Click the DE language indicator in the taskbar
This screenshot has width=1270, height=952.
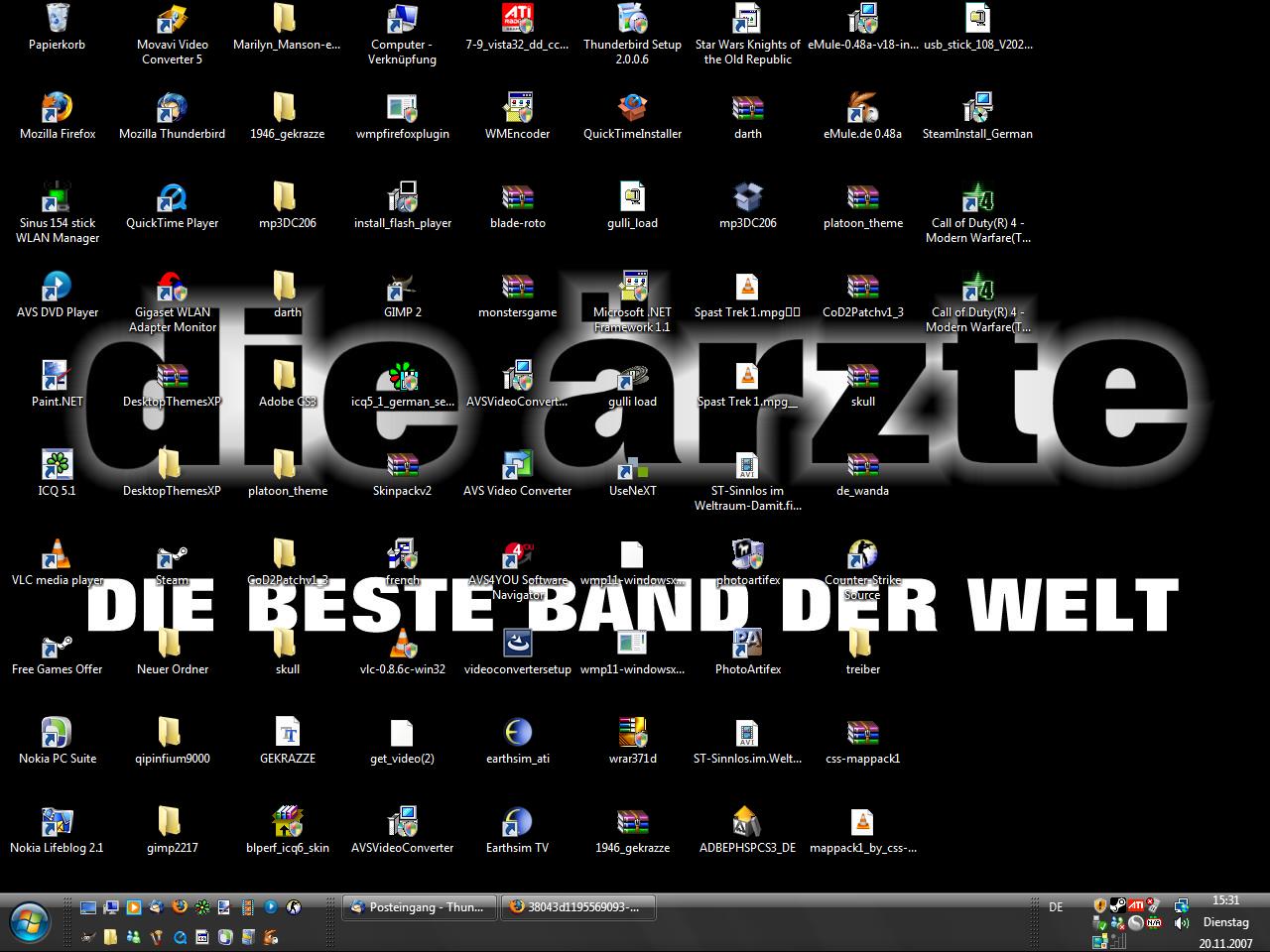point(1056,906)
